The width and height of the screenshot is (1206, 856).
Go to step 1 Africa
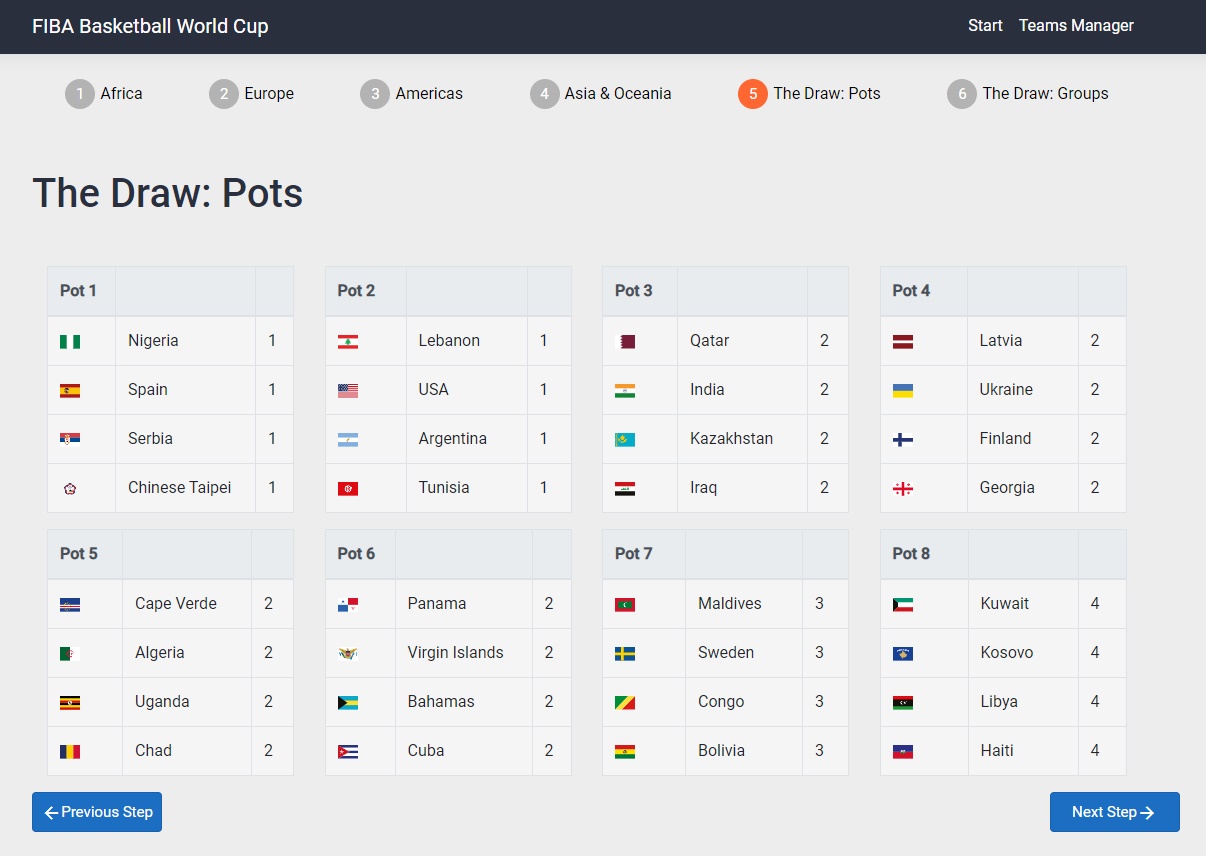pos(104,94)
